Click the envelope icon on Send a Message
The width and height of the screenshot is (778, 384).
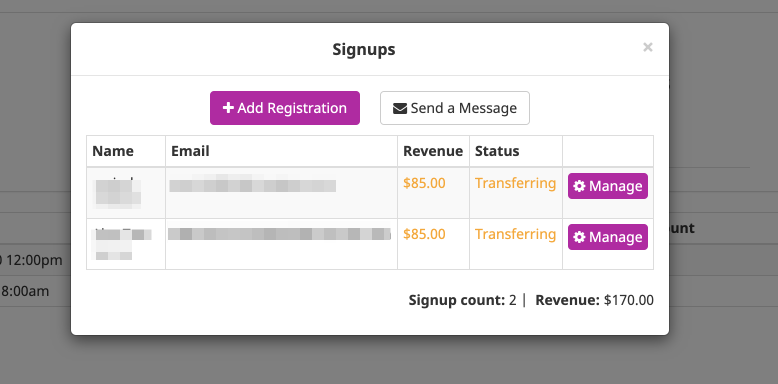pos(400,108)
